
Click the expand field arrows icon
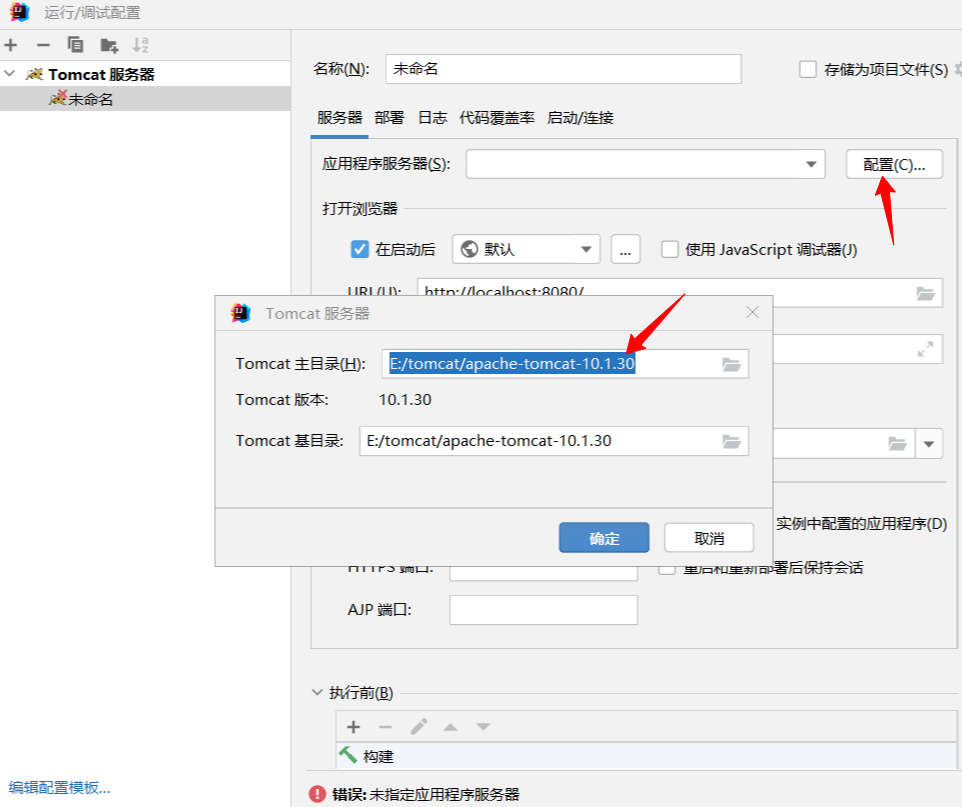[x=925, y=349]
